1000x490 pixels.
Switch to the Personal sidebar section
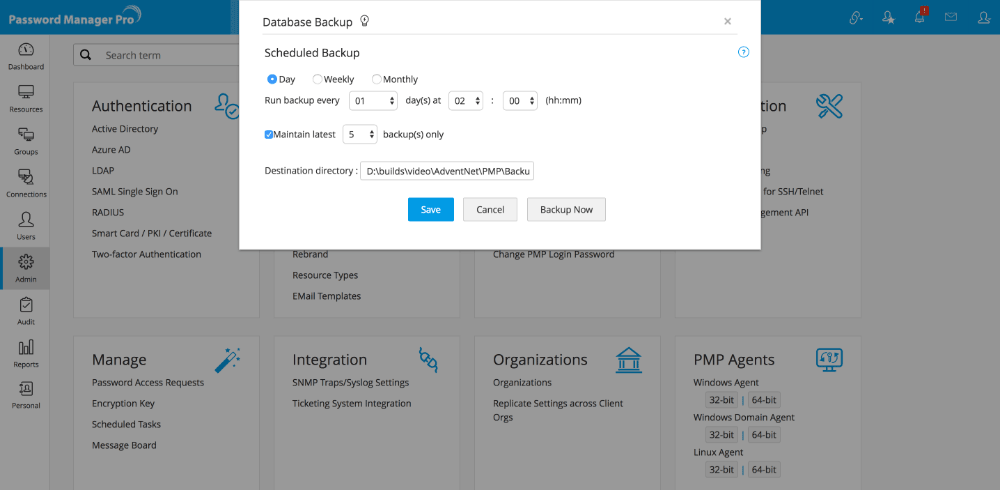pyautogui.click(x=26, y=394)
